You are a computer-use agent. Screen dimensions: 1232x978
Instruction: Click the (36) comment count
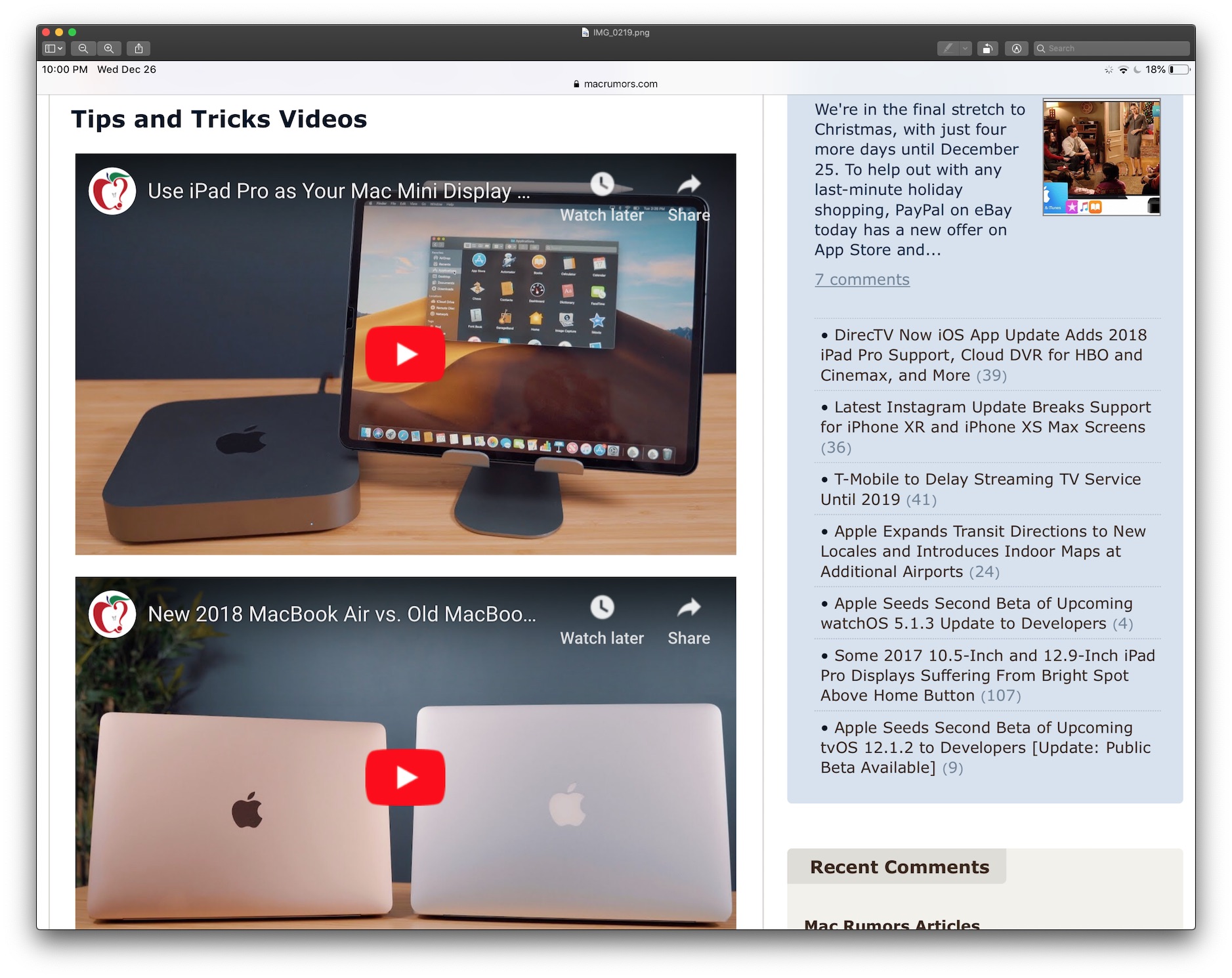point(836,448)
